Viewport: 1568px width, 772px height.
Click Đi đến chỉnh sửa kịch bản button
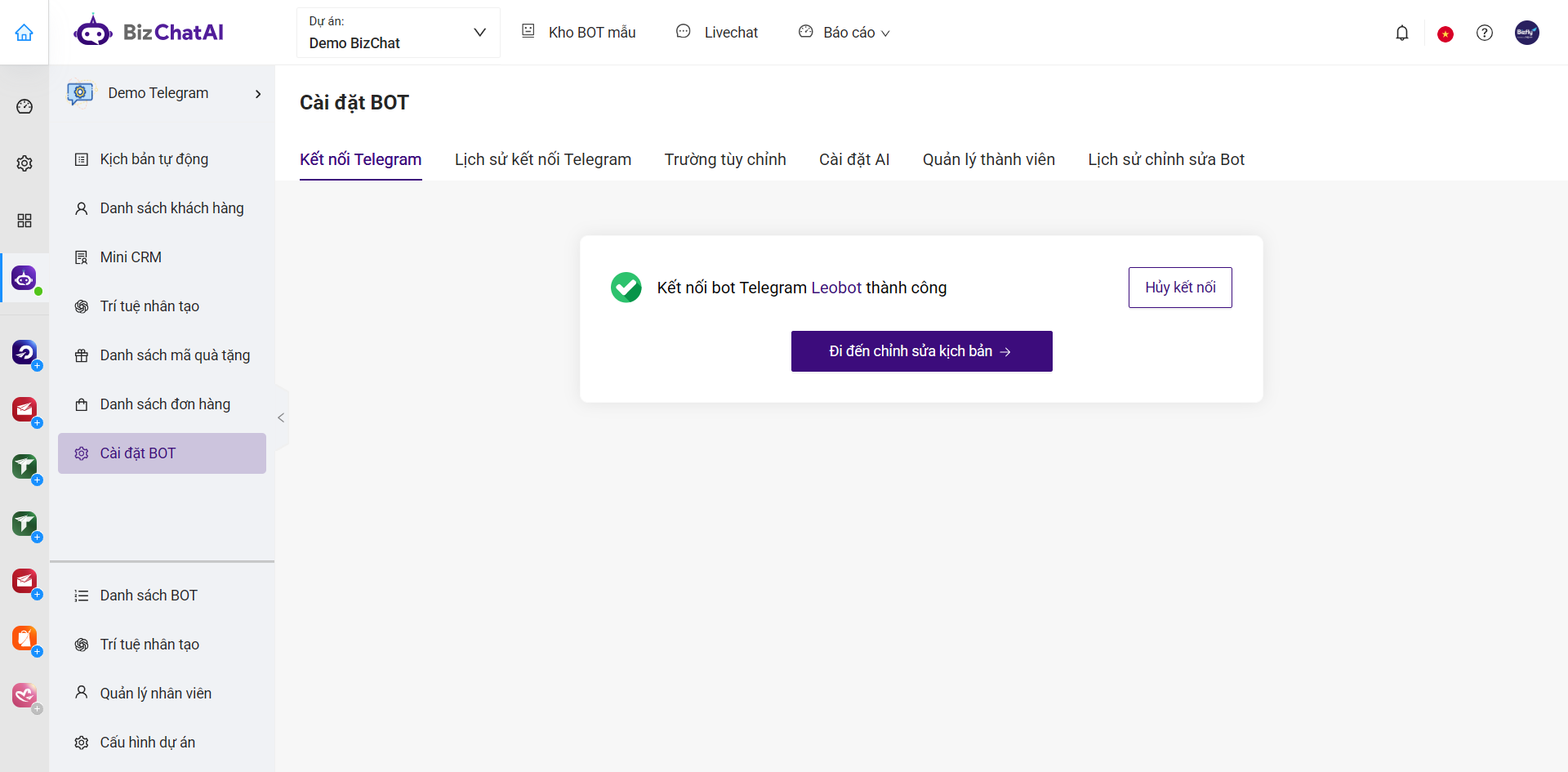pyautogui.click(x=921, y=351)
